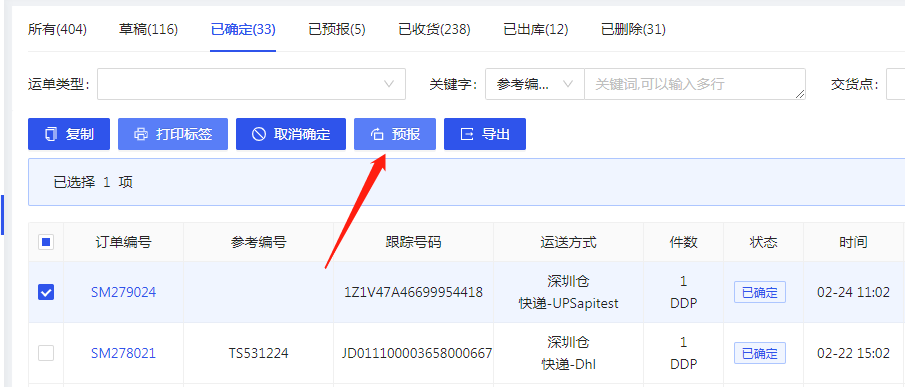Click the 时间 column header
Viewport: 905px width, 387px height.
coord(854,242)
